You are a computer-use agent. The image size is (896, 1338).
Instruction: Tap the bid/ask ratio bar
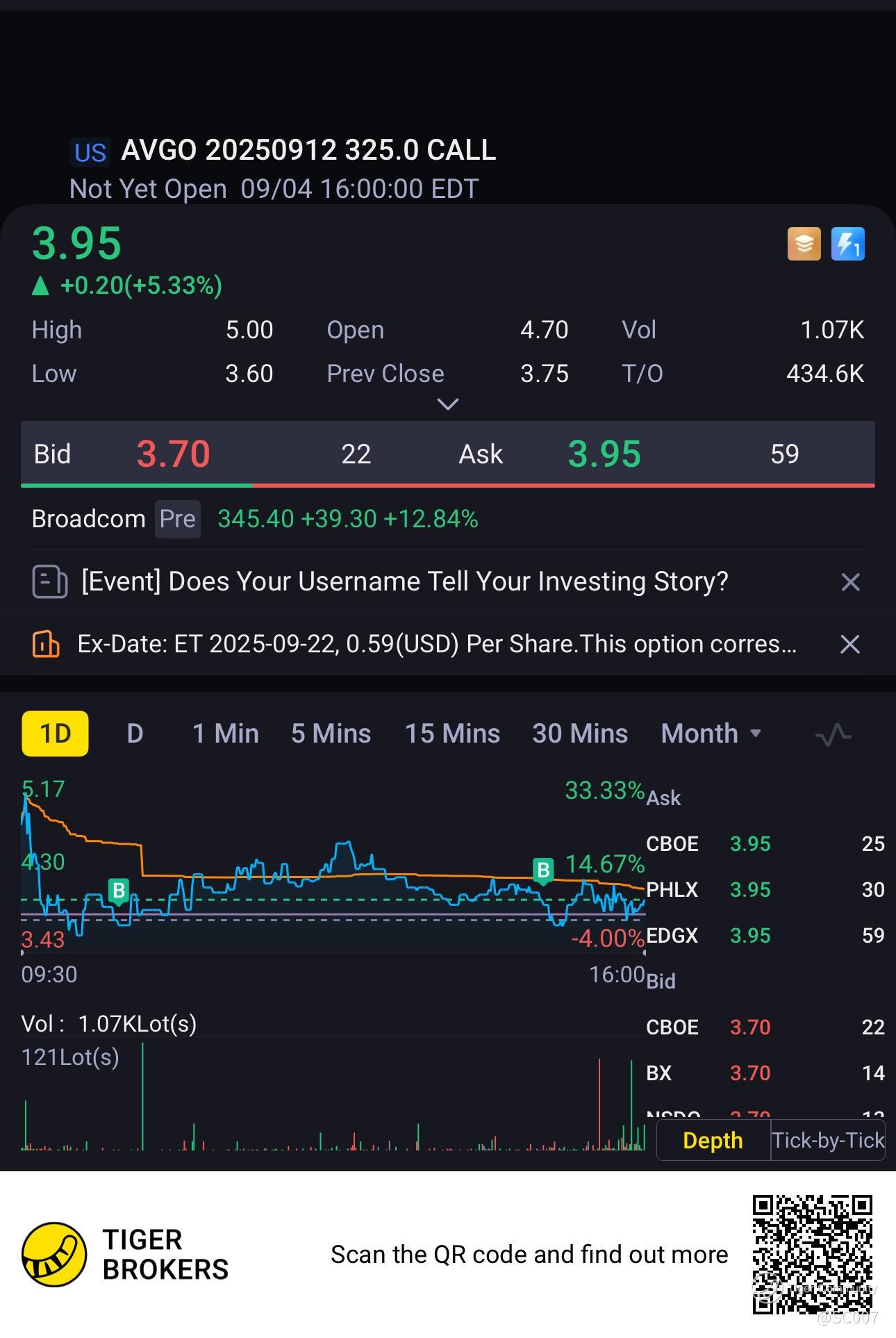448,485
